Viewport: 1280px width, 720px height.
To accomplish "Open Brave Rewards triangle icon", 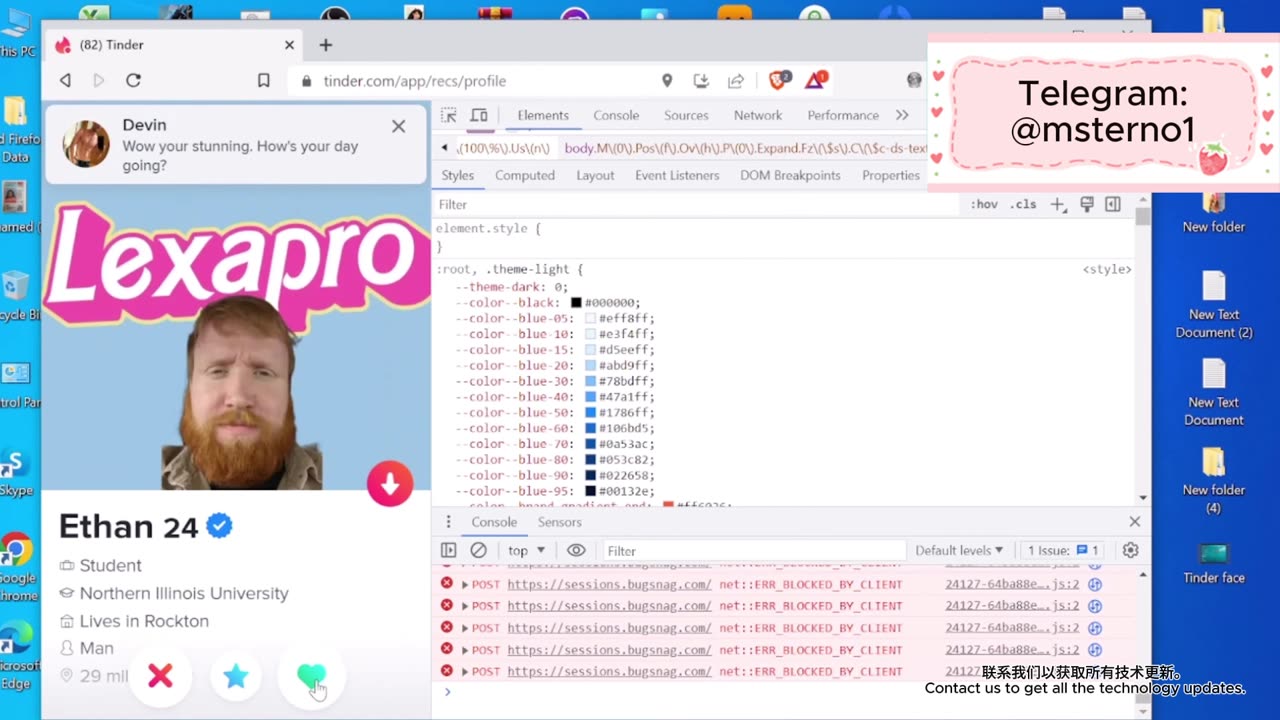I will coord(816,79).
